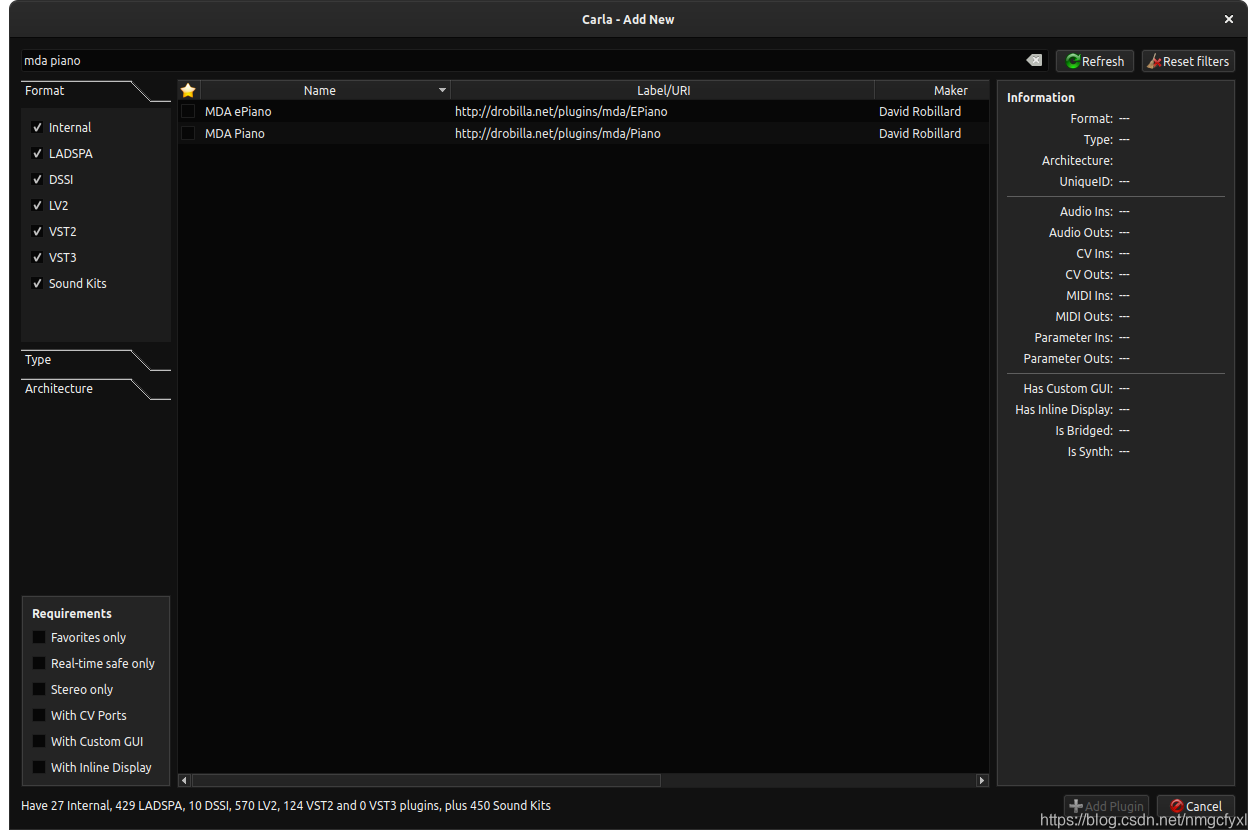The image size is (1257, 839).
Task: Expand the Architecture filter section
Action: [96, 389]
